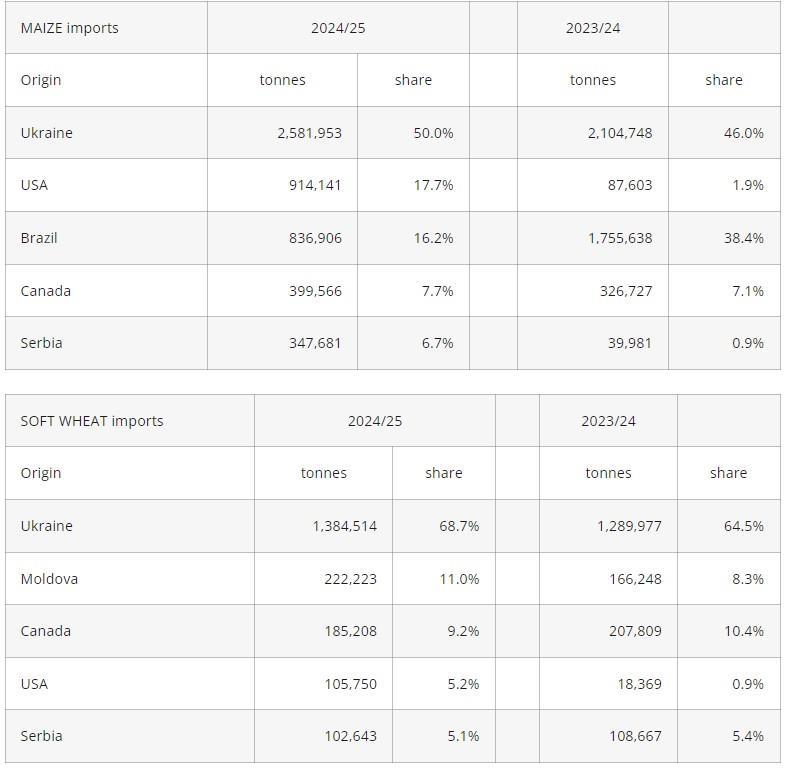Click the 50.0% maize share cell

433,133
